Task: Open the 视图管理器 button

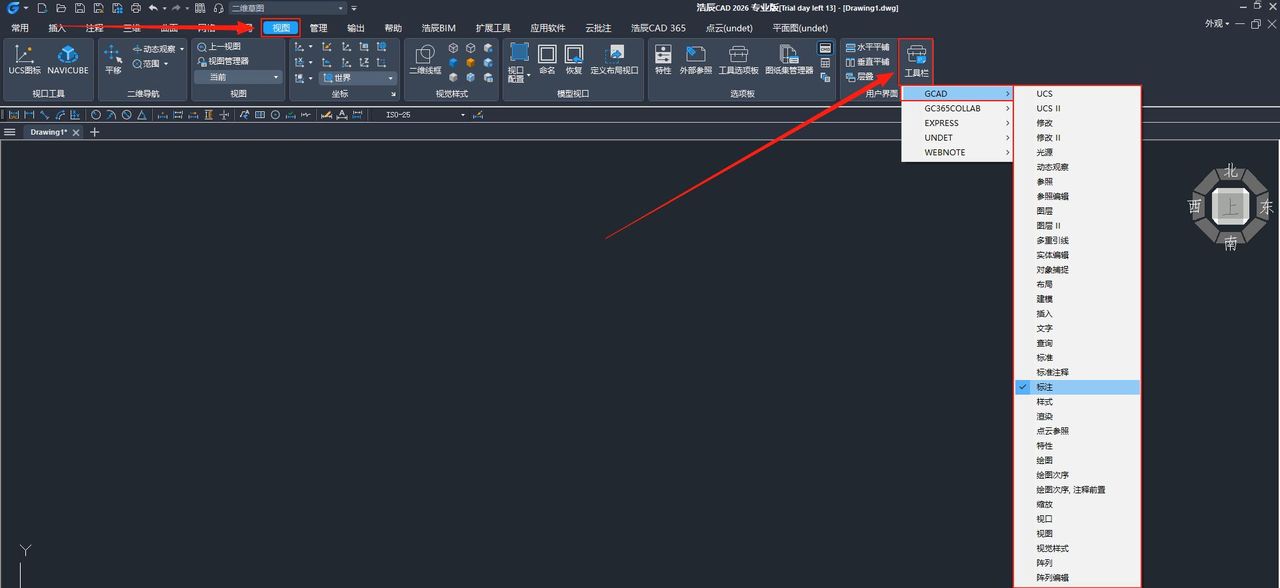Action: [223, 61]
